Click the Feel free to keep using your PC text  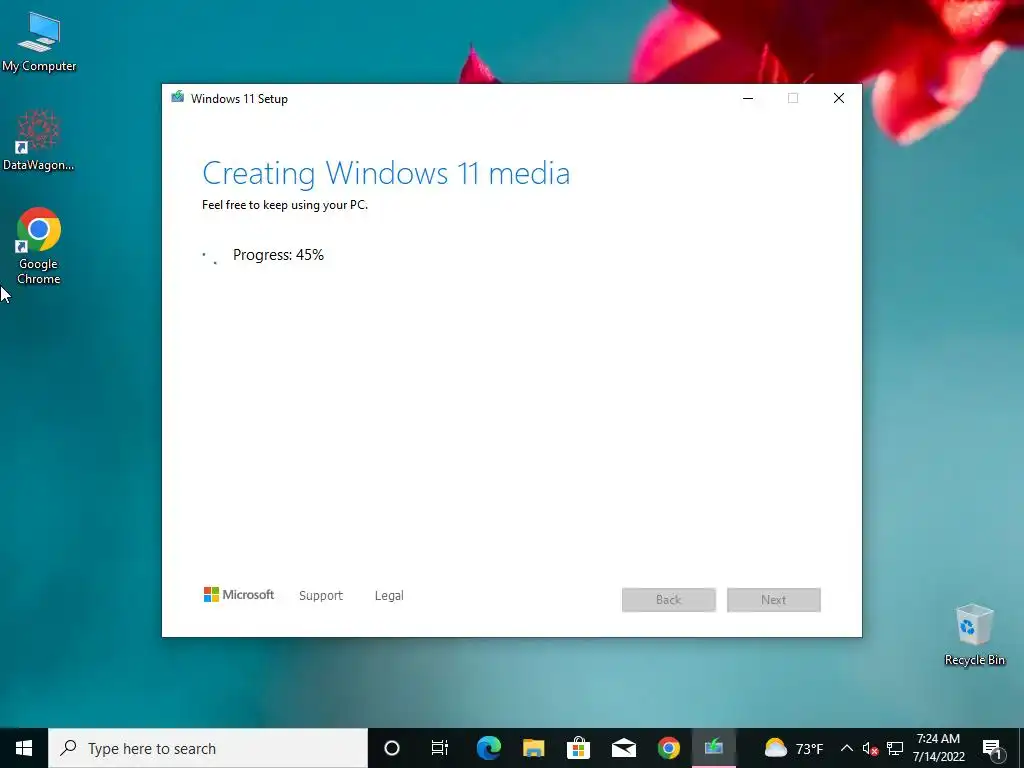click(x=285, y=205)
